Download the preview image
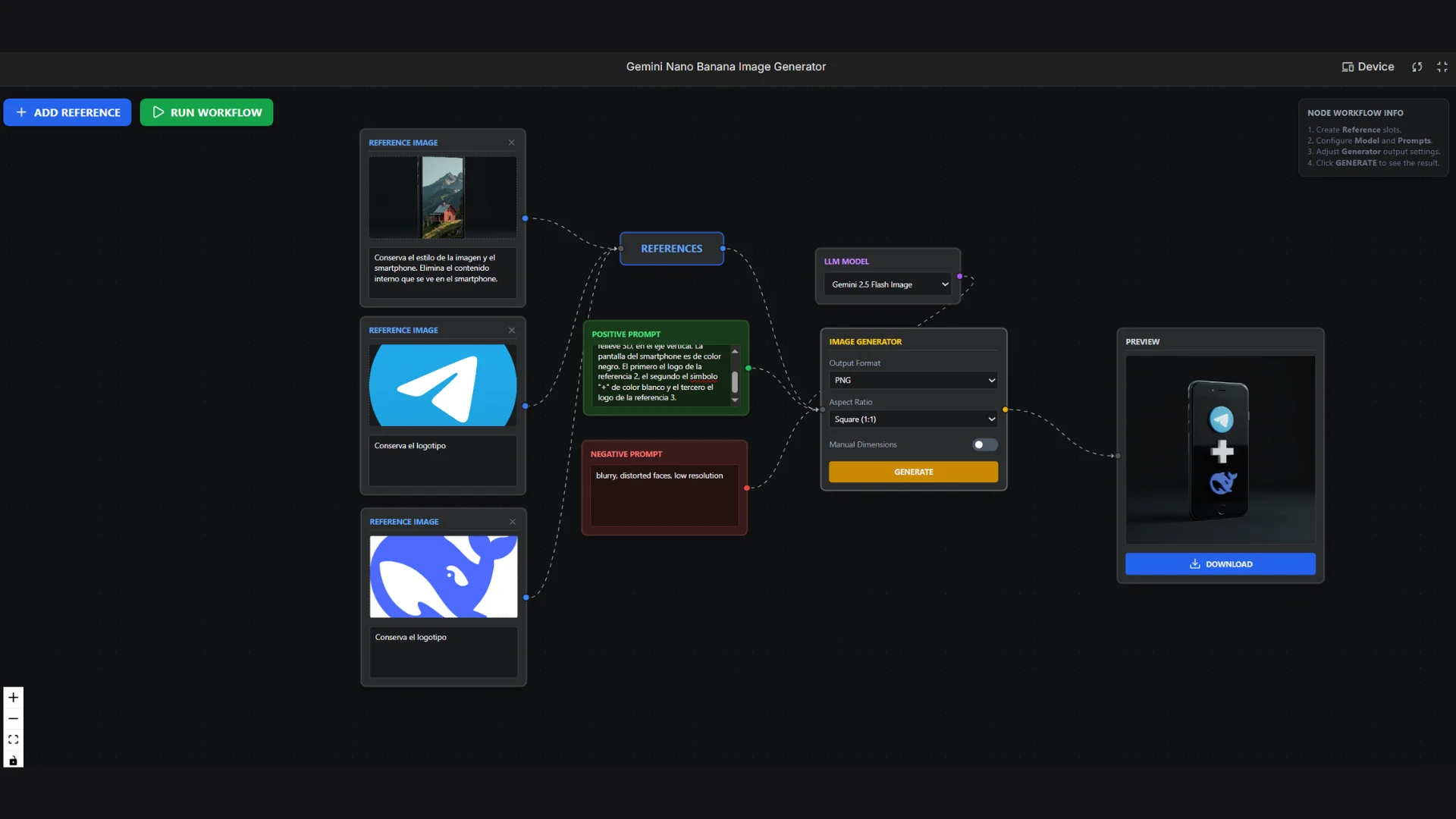This screenshot has height=819, width=1456. tap(1220, 564)
